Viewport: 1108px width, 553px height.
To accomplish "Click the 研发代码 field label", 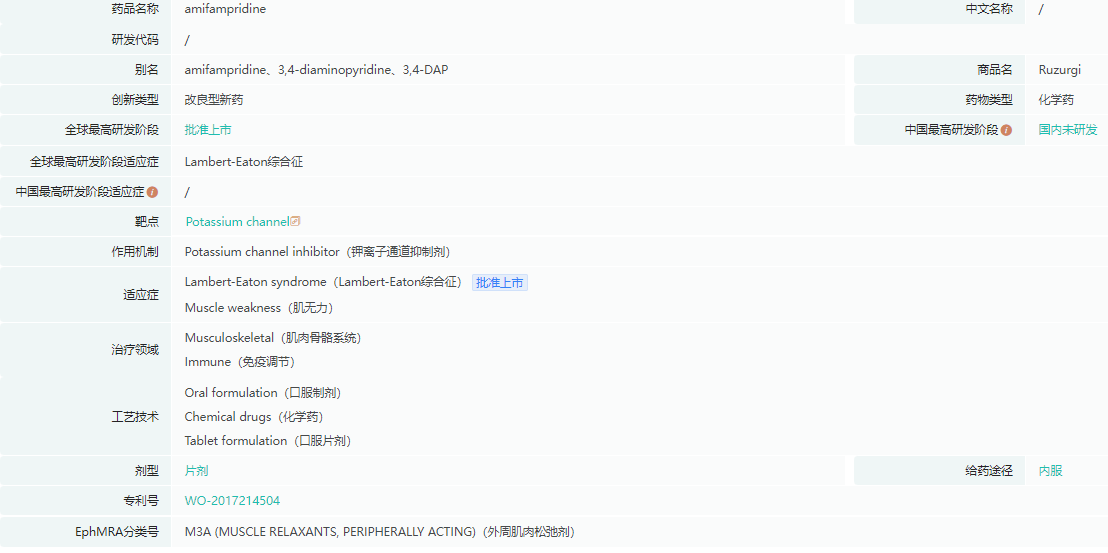I will coord(135,40).
